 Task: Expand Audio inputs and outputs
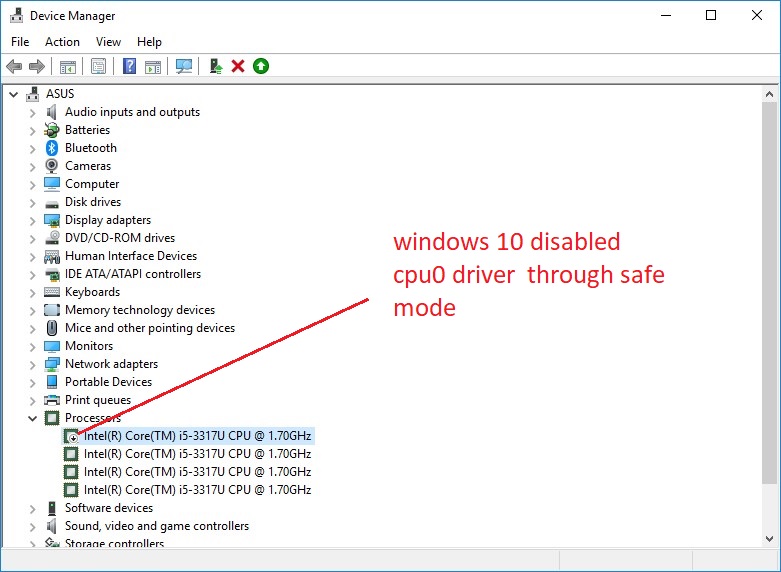coord(32,113)
